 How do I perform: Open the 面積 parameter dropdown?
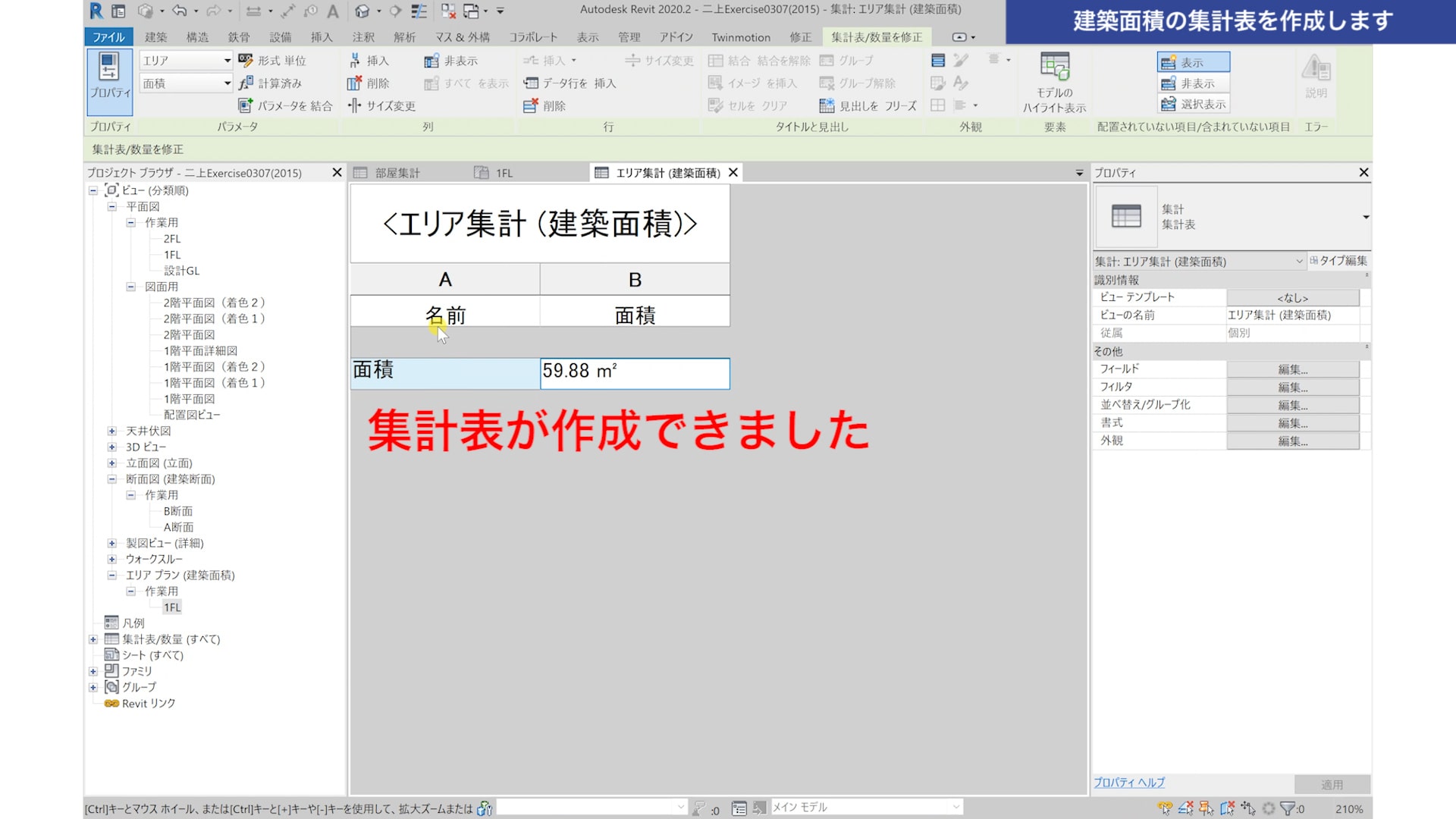click(x=227, y=83)
